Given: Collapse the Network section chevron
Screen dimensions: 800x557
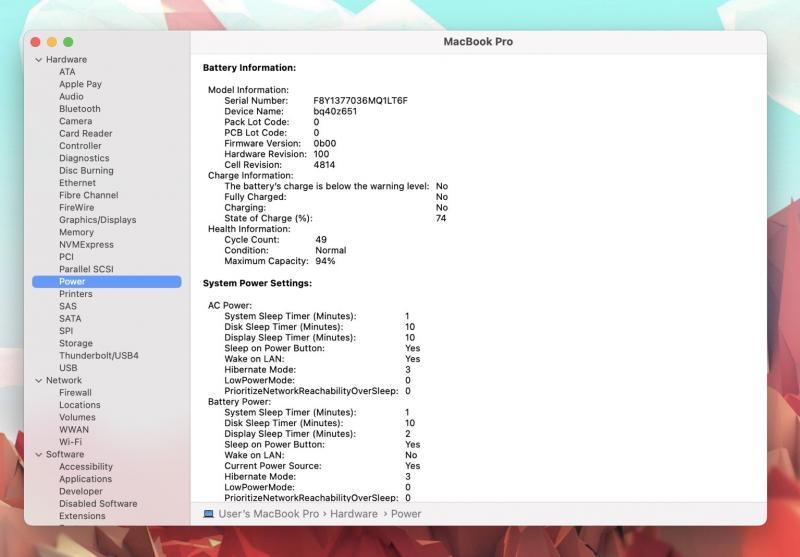Looking at the screenshot, I should (39, 381).
